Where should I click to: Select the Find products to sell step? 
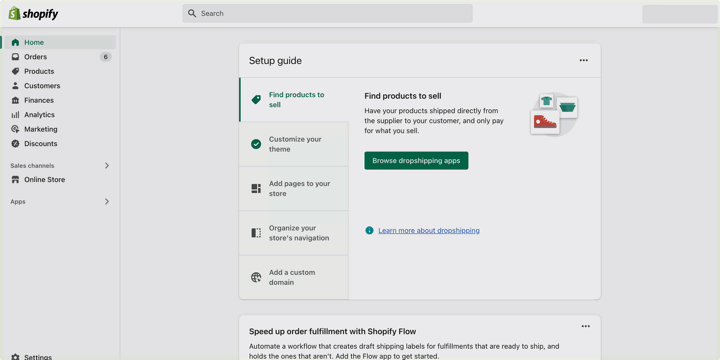[x=294, y=100]
